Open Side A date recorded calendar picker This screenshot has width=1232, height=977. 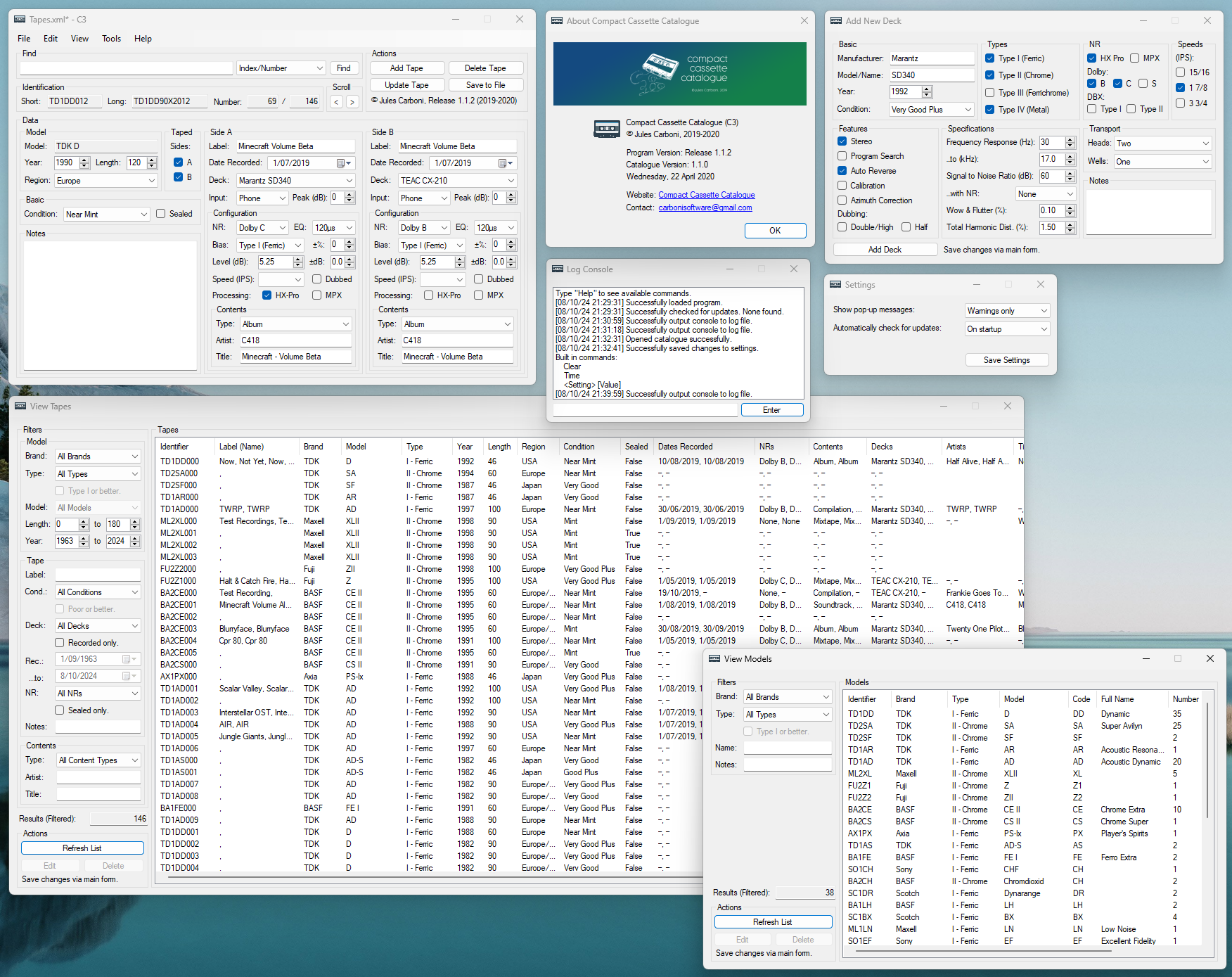(x=344, y=163)
